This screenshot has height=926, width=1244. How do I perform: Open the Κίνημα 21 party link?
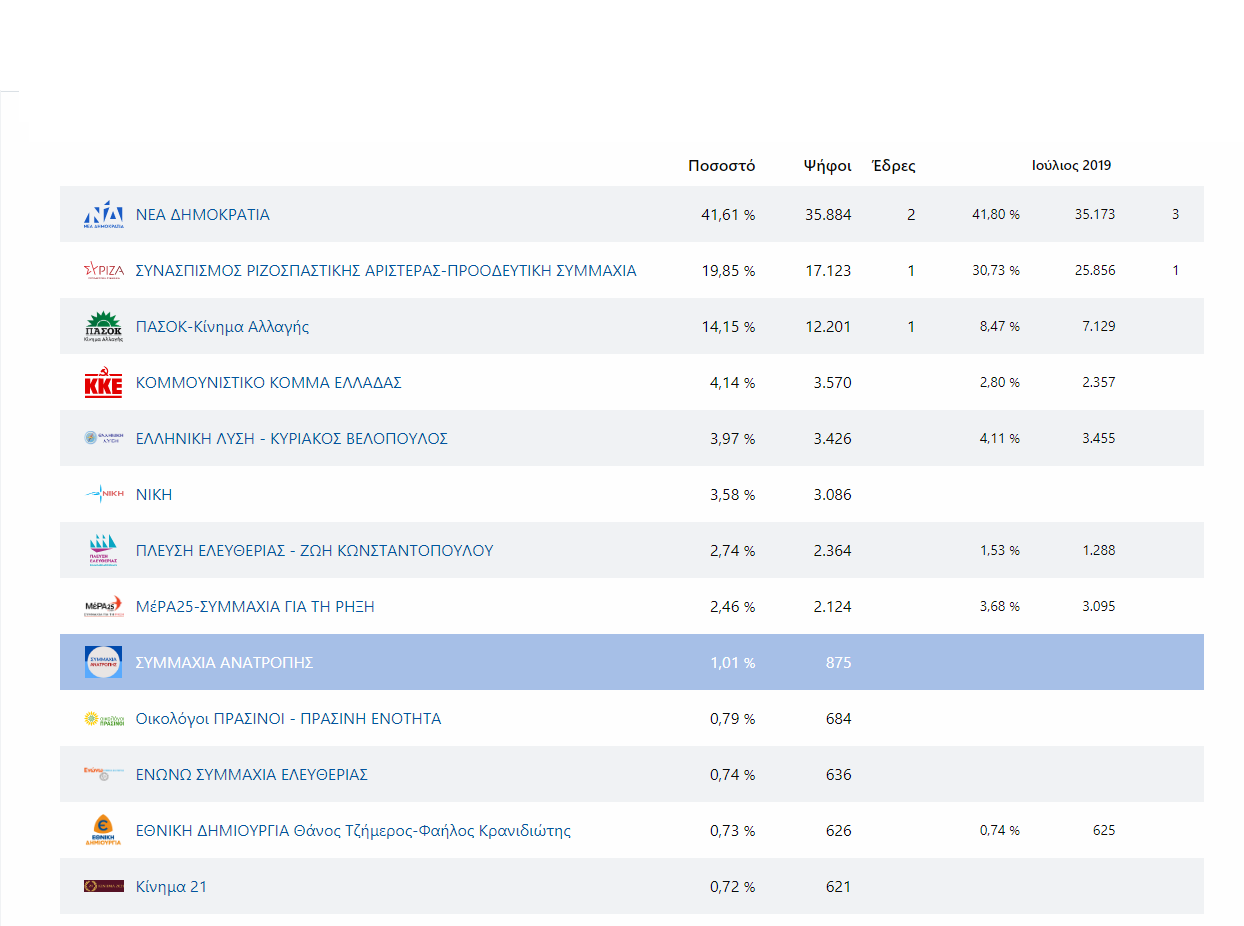(171, 887)
